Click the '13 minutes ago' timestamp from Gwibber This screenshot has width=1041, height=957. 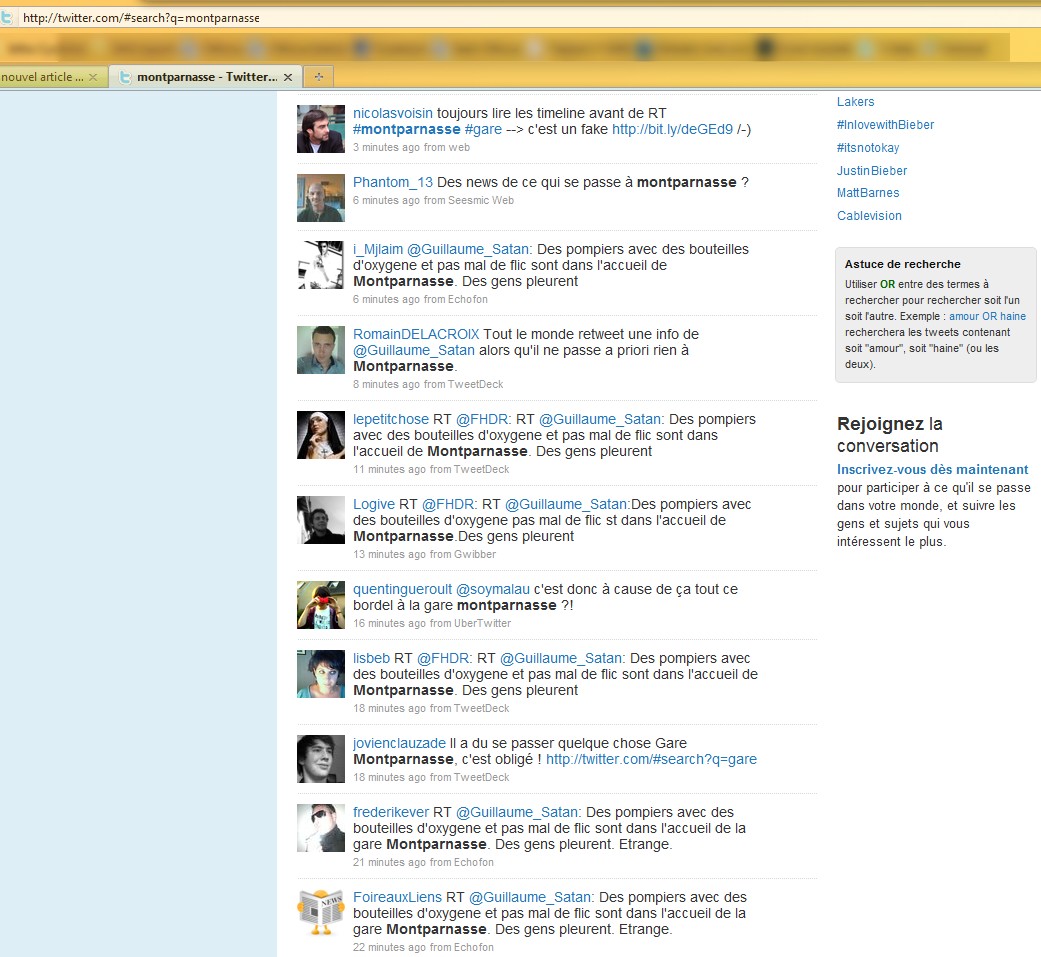point(389,555)
